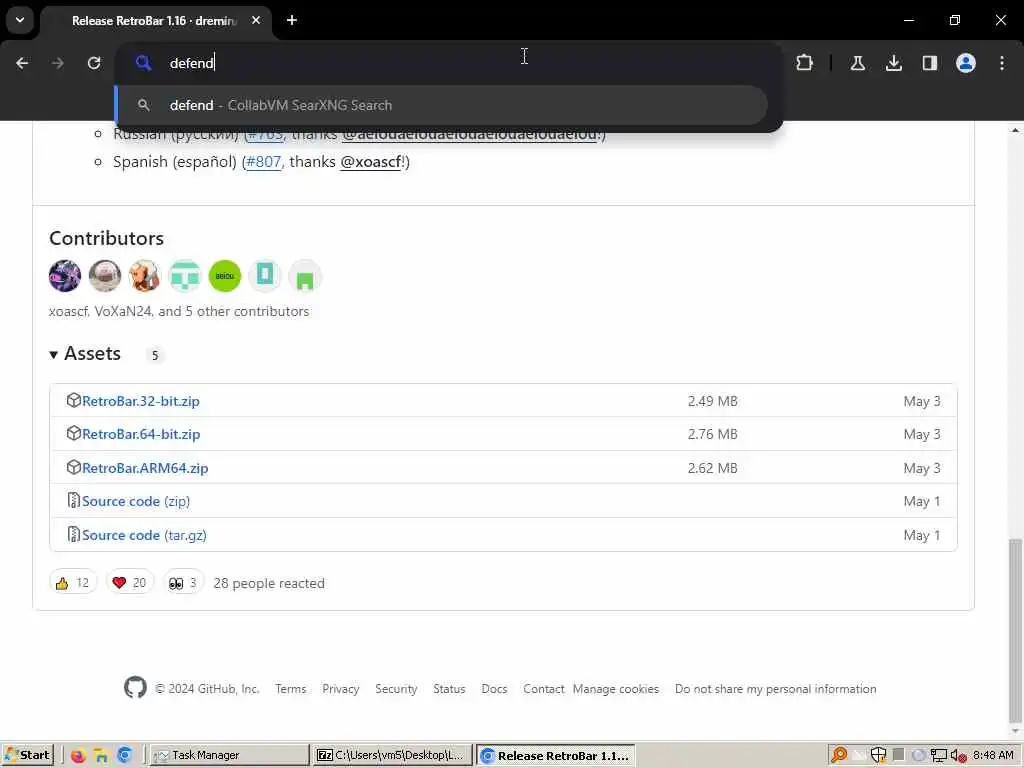Open the Downloads icon in toolbar
Viewport: 1024px width, 768px height.
tap(893, 63)
